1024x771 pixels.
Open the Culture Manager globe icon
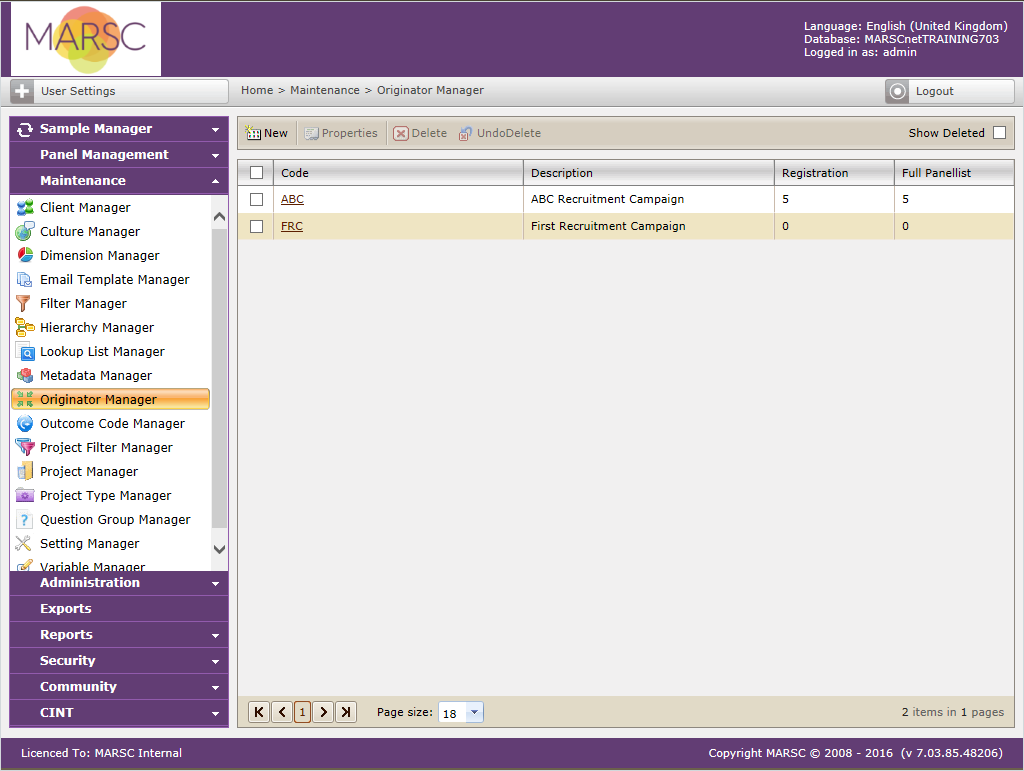pyautogui.click(x=25, y=231)
